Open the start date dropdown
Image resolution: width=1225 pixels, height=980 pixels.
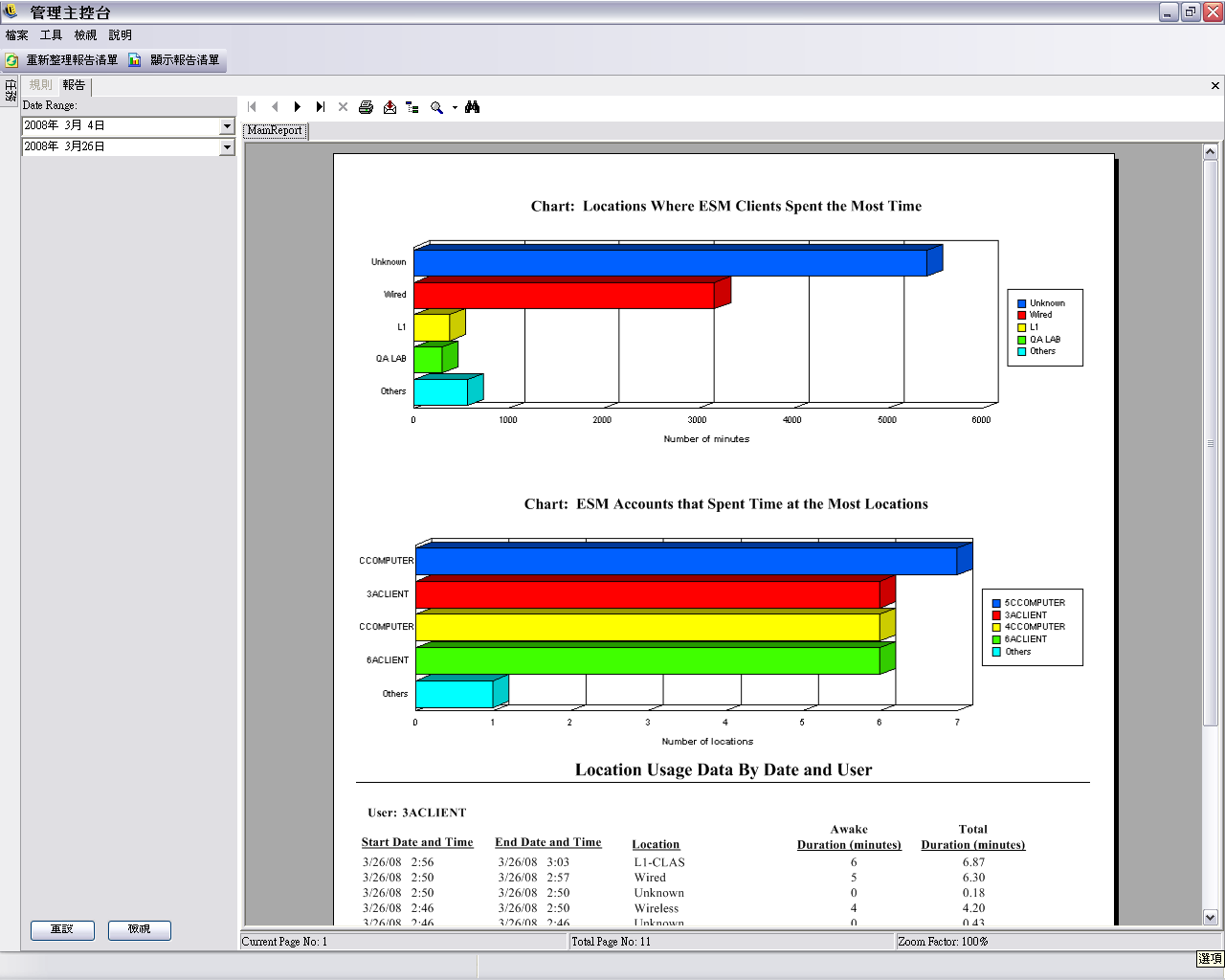click(x=227, y=126)
